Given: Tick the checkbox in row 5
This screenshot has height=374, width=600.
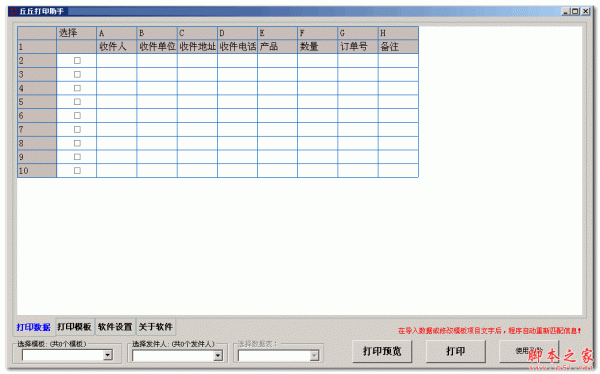Looking at the screenshot, I should pyautogui.click(x=77, y=101).
